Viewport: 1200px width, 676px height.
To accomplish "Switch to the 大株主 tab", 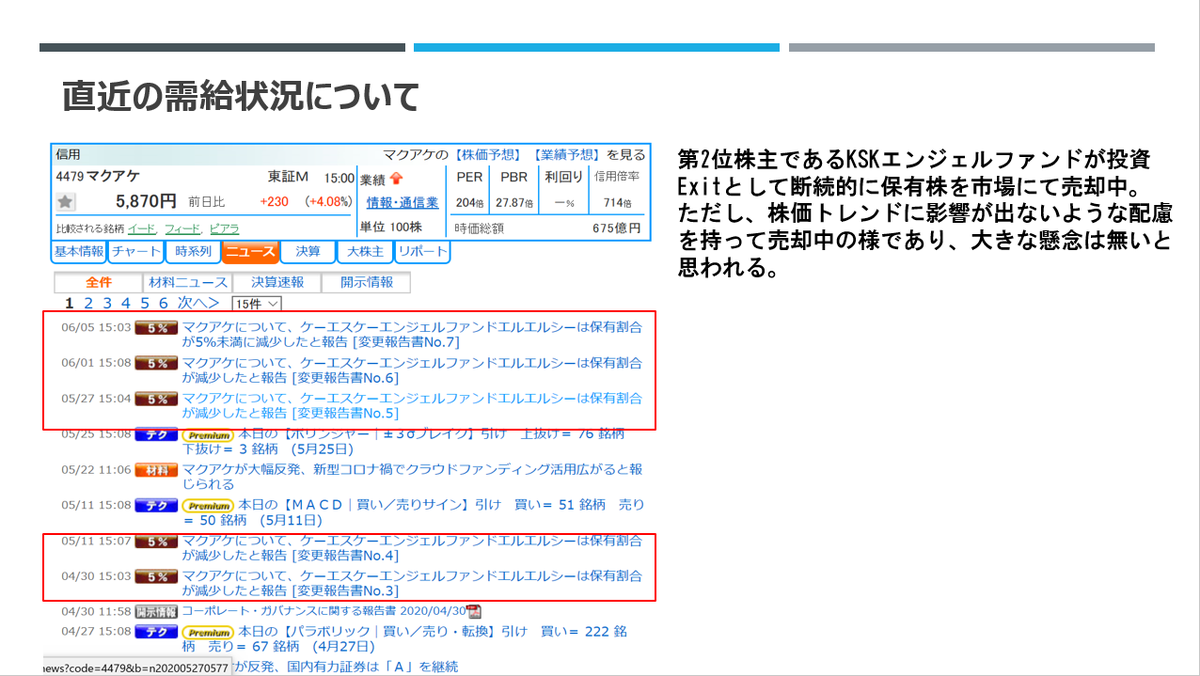I will click(365, 252).
